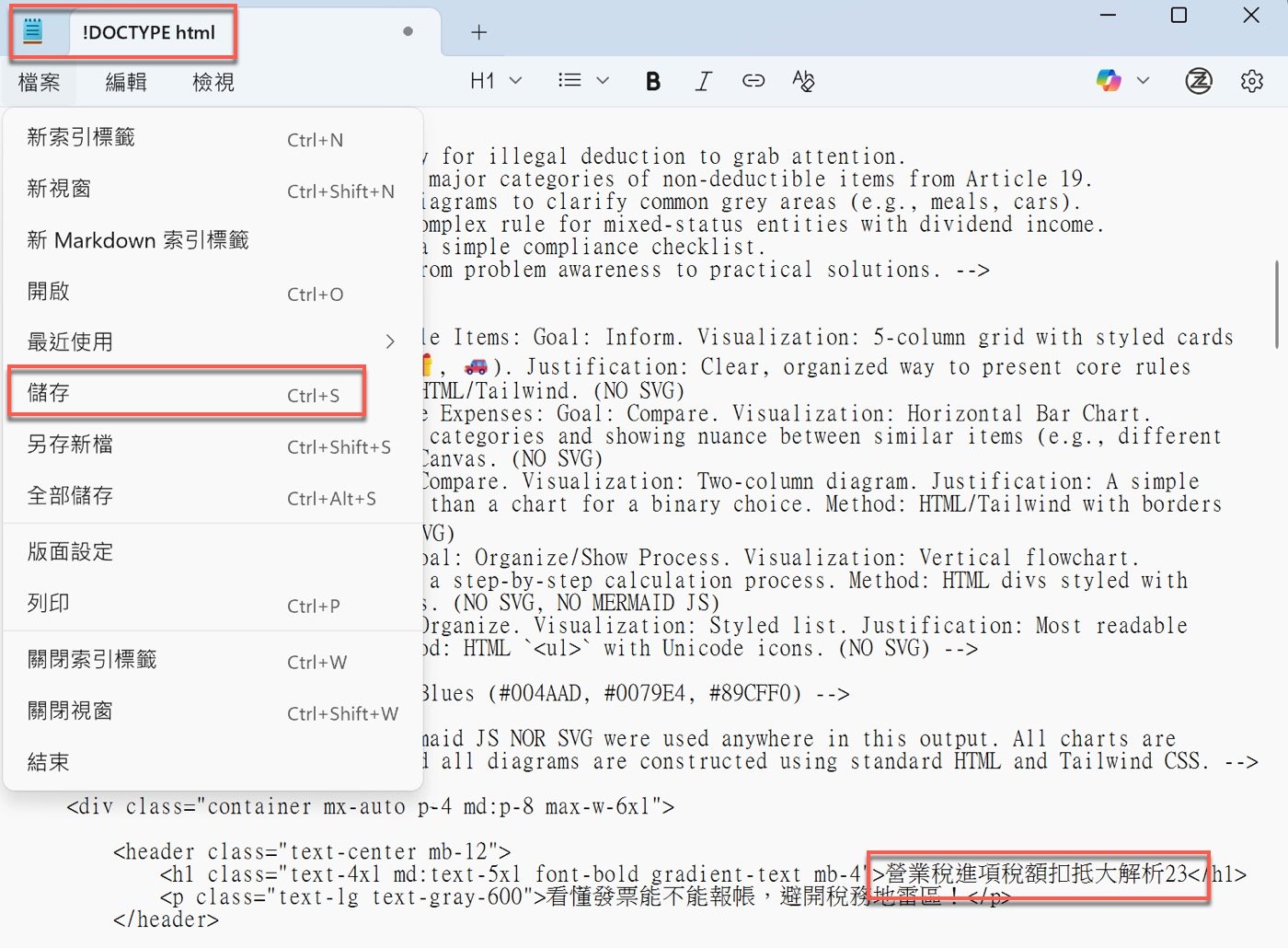Choose 新視窗 from the menu
1288x948 pixels.
(x=213, y=190)
